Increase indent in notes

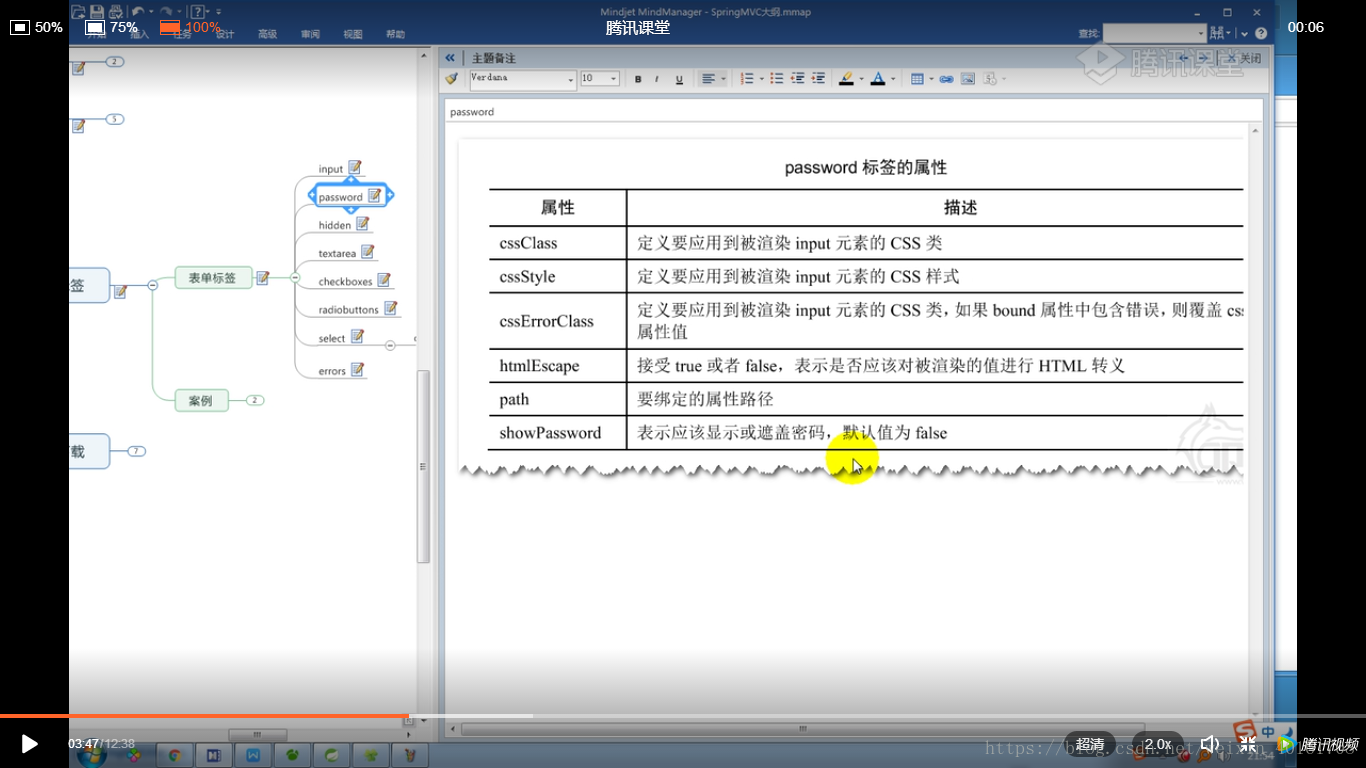[819, 79]
